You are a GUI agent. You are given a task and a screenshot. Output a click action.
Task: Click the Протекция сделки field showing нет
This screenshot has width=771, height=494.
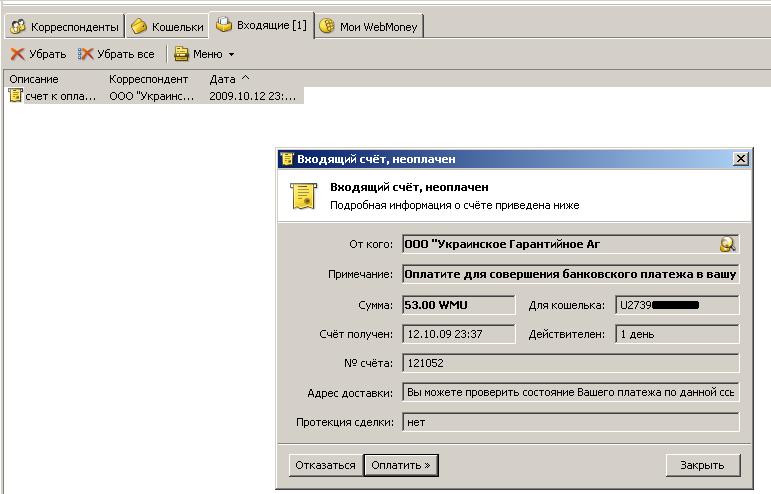click(x=570, y=422)
